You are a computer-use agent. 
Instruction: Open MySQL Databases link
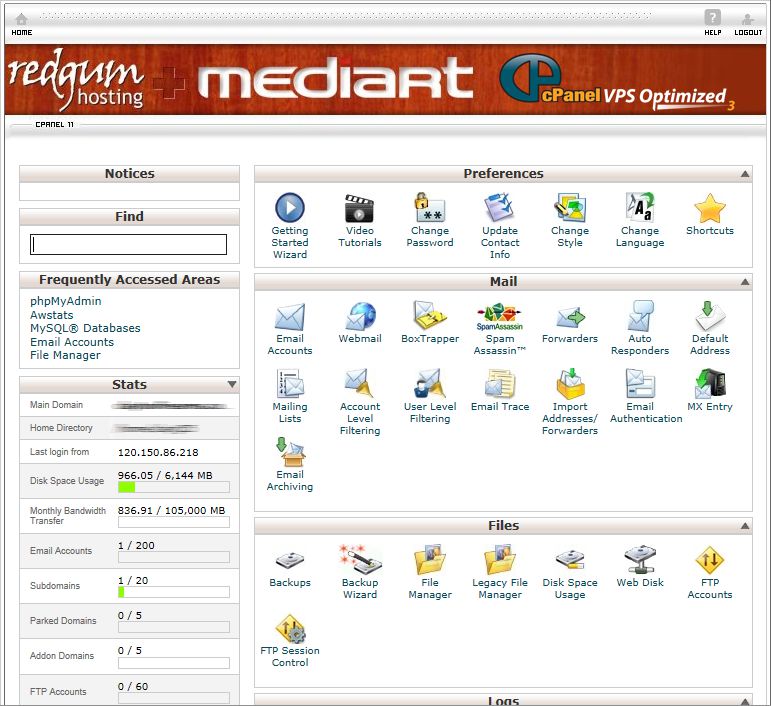click(85, 328)
